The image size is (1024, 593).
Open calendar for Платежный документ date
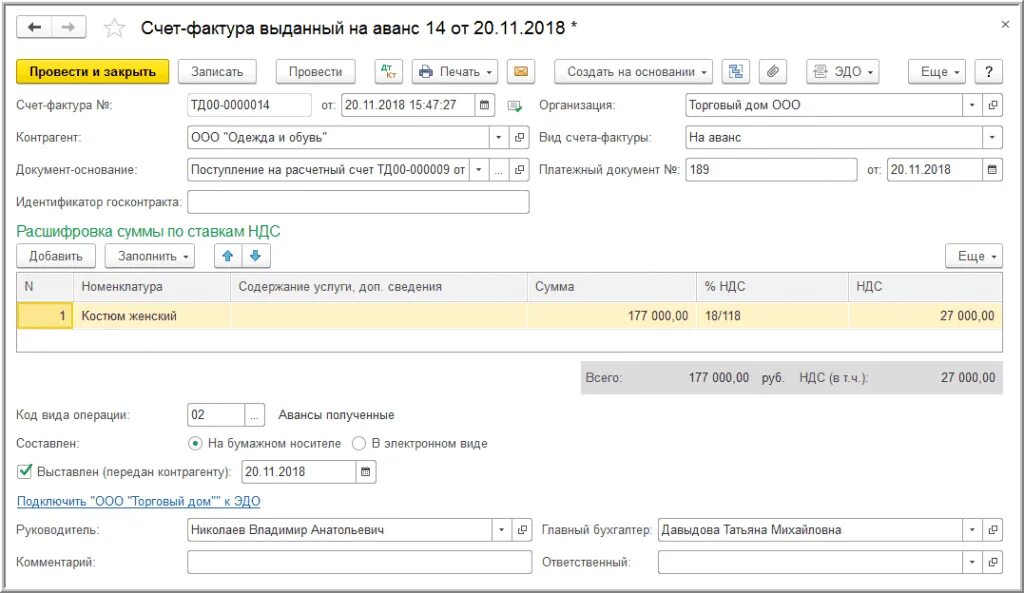[992, 170]
